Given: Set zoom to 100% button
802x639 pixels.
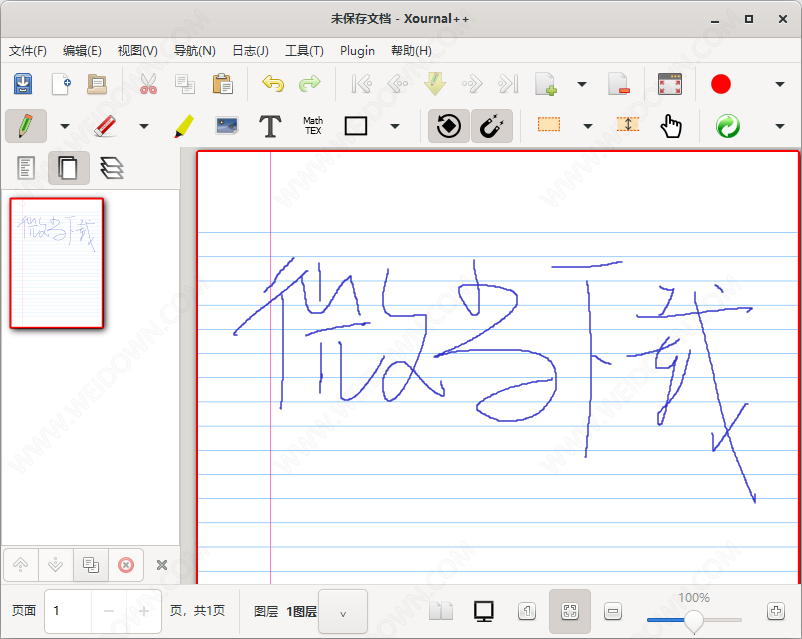Looking at the screenshot, I should 527,611.
